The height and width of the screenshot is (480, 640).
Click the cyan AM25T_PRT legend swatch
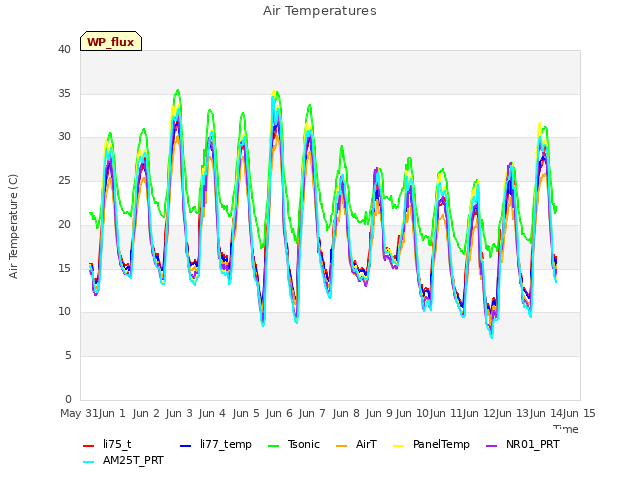(x=89, y=462)
